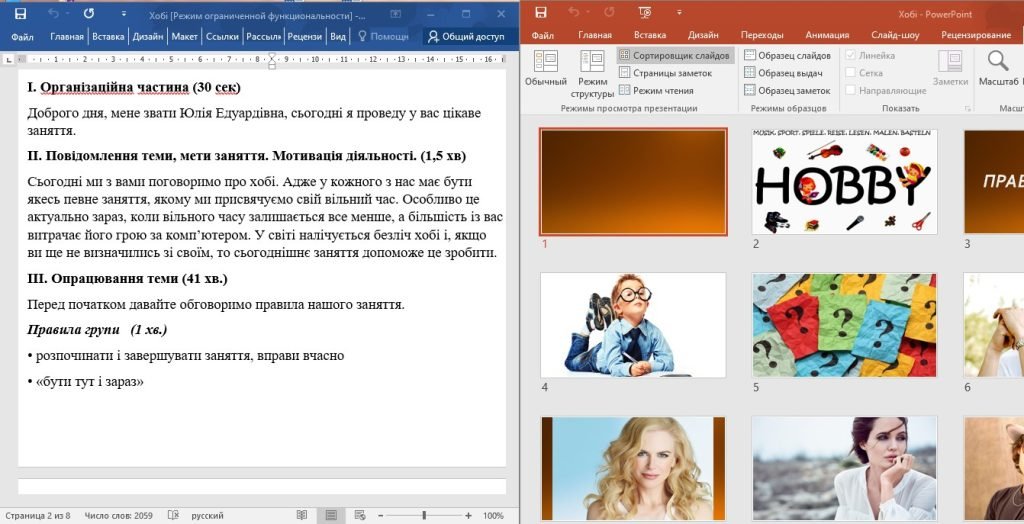Open Переходы tab in PowerPoint
The image size is (1024, 524).
coord(761,35)
